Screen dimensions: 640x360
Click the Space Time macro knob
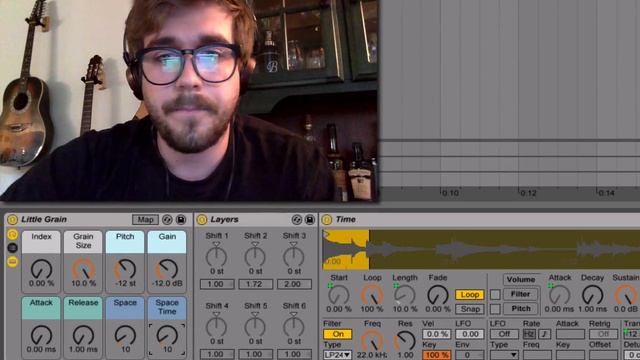167,335
